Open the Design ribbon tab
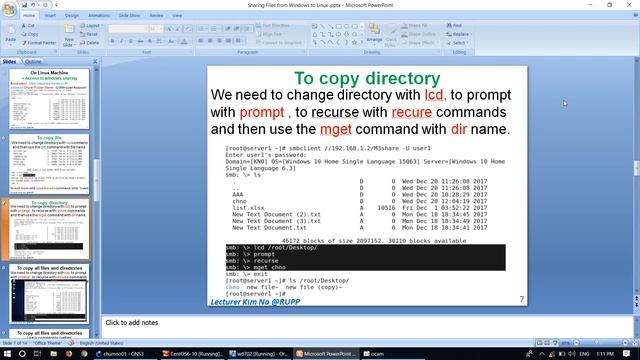 click(x=72, y=16)
